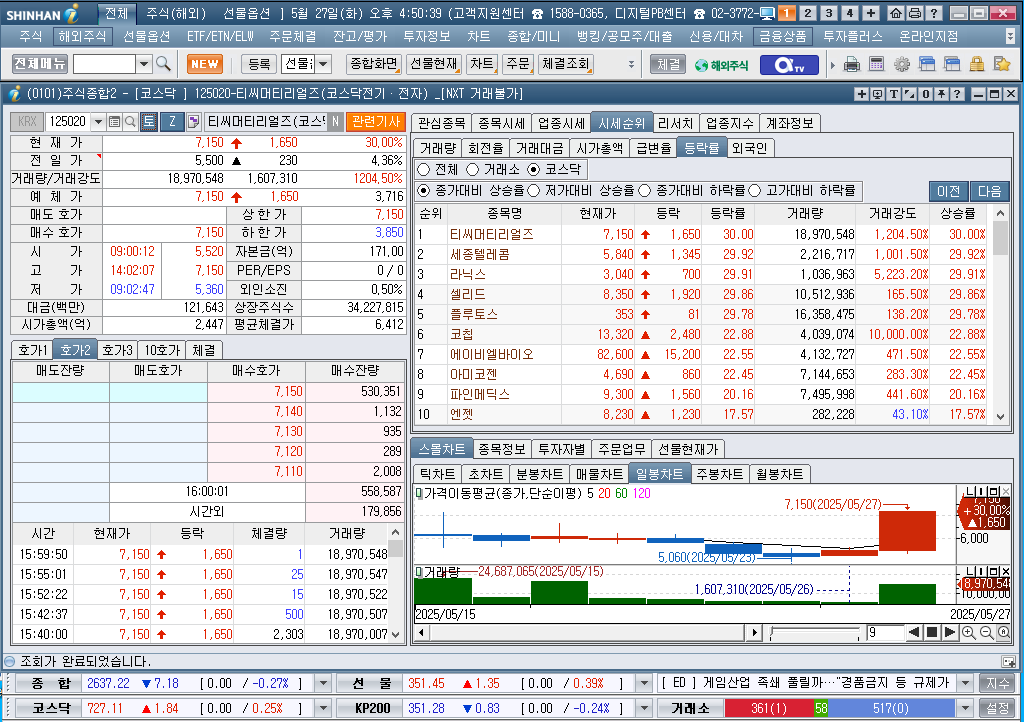Image resolution: width=1024 pixels, height=722 pixels.
Task: Open help via question mark icon
Action: tap(934, 13)
